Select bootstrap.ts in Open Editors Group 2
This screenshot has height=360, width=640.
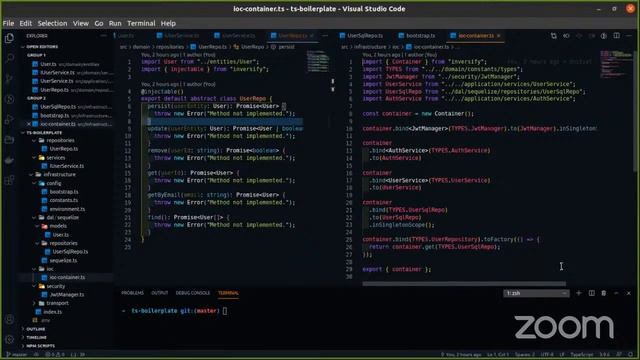pyautogui.click(x=54, y=116)
